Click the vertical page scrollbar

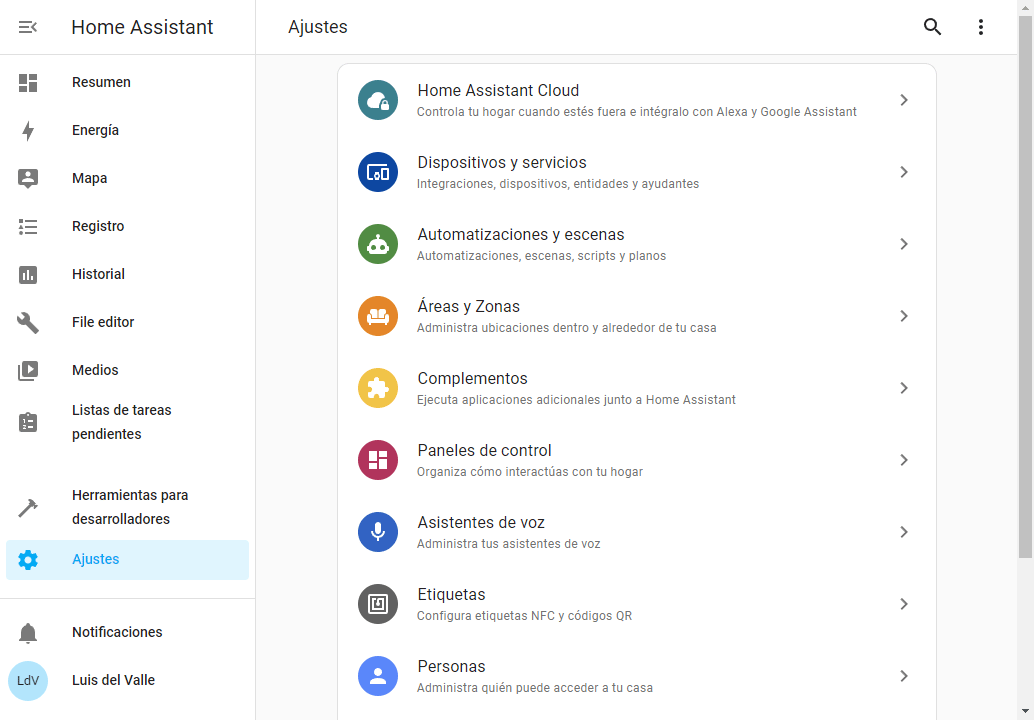pyautogui.click(x=1025, y=280)
